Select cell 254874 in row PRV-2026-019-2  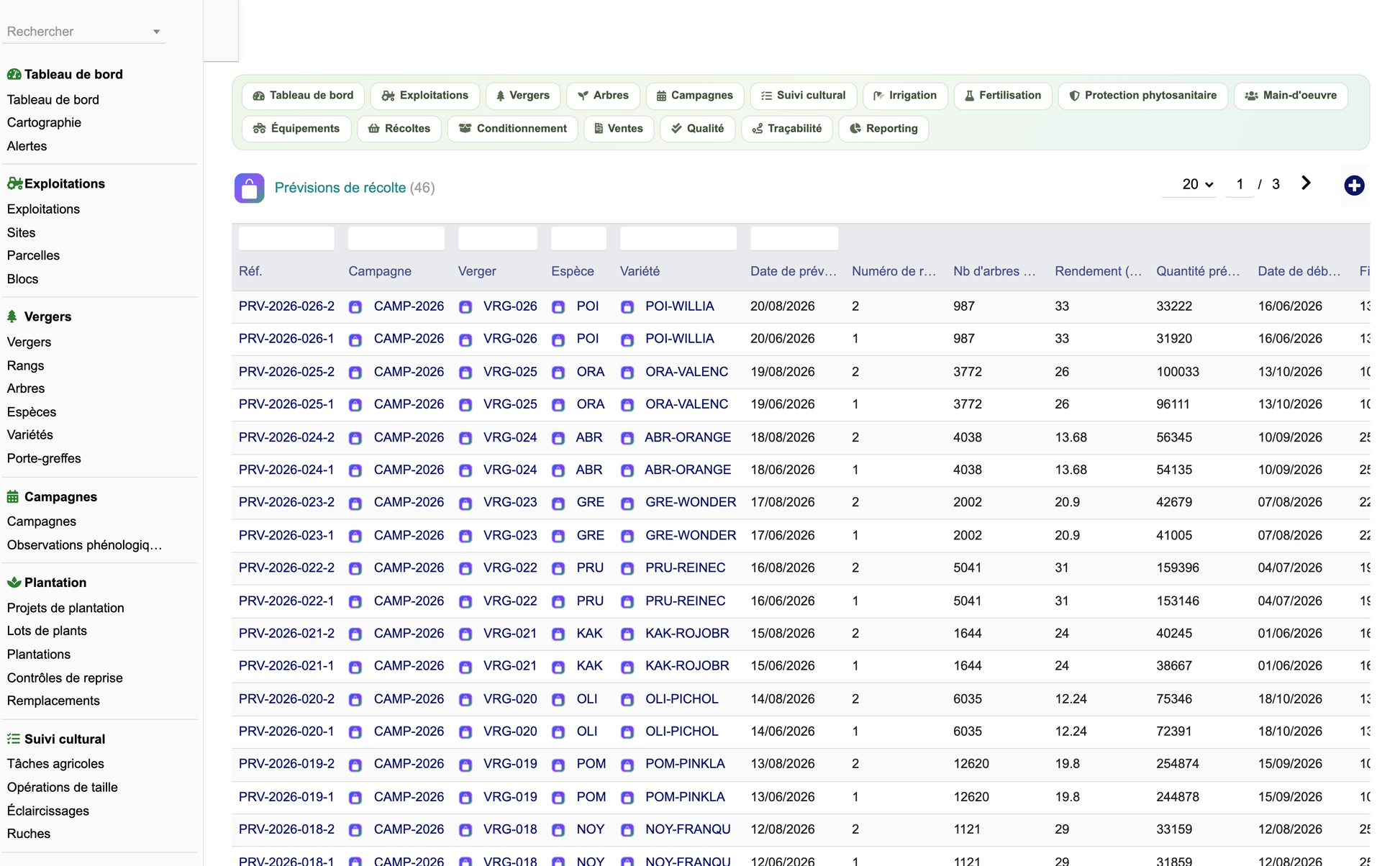point(1177,764)
